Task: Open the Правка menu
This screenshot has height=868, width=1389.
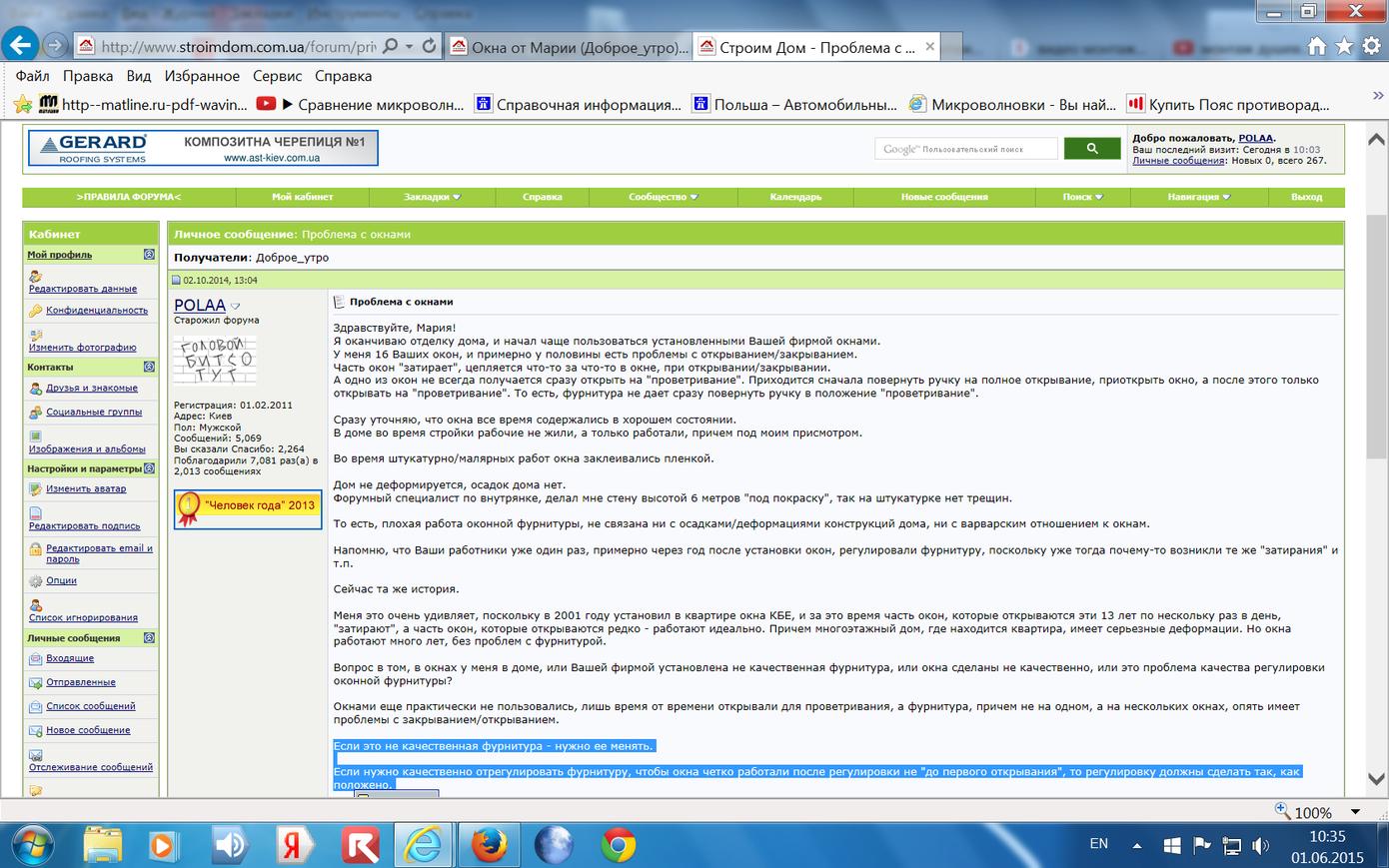Action: pyautogui.click(x=88, y=76)
